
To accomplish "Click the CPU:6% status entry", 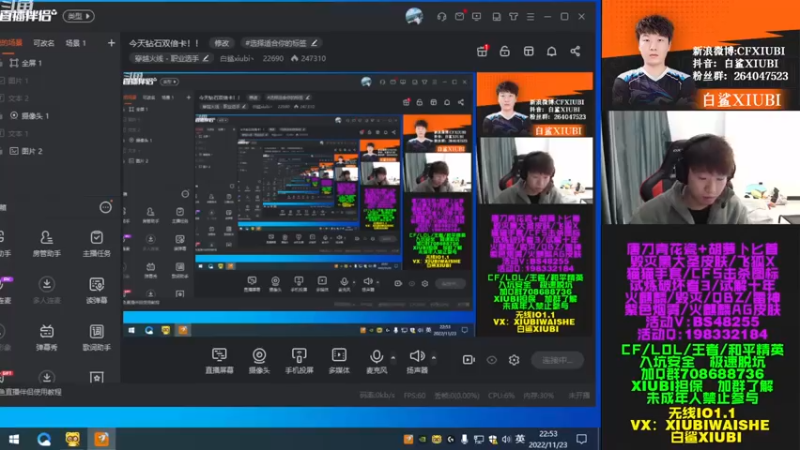I will (501, 395).
